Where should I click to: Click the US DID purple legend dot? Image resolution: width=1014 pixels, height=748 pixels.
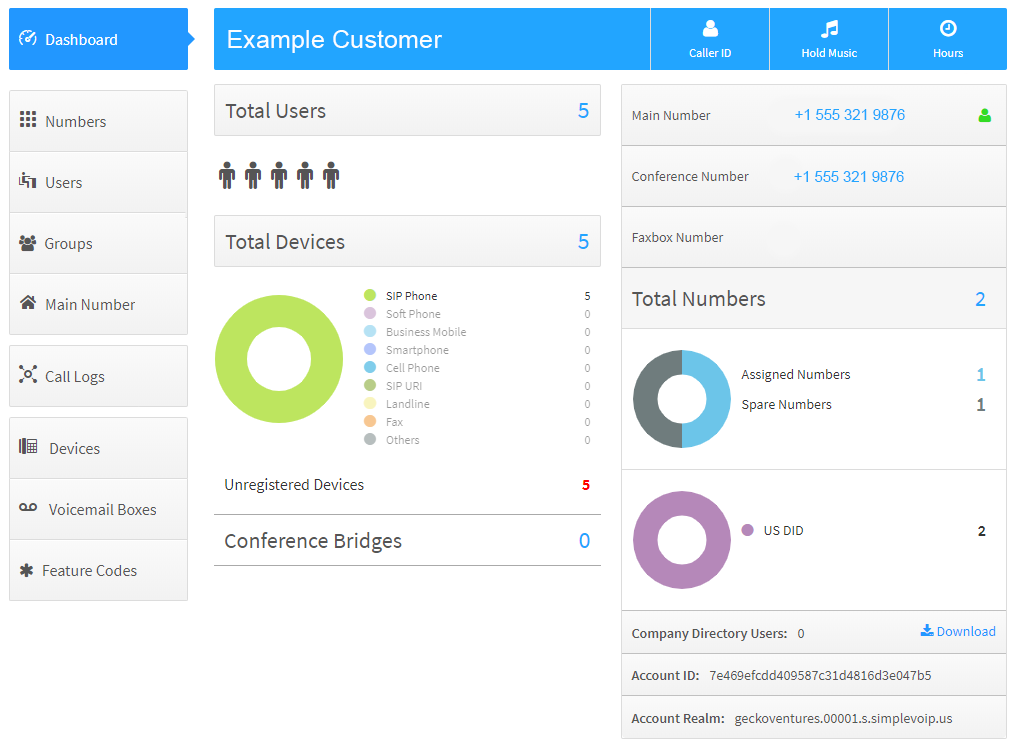(747, 531)
